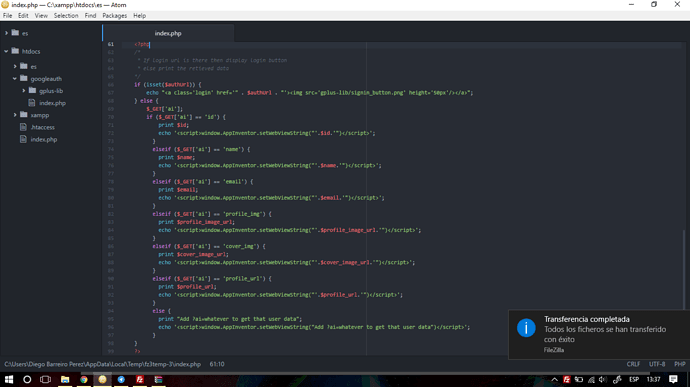690x387 pixels.
Task: Collapse the htdocs project folder
Action: click(6, 51)
